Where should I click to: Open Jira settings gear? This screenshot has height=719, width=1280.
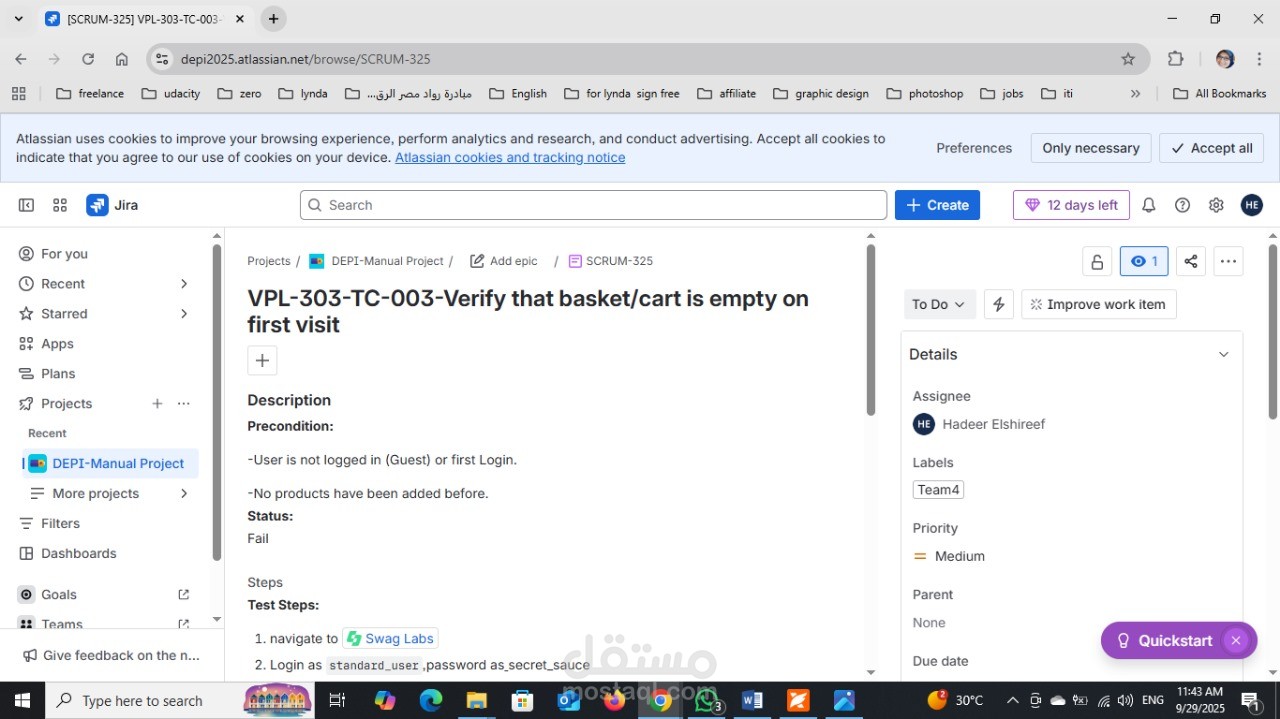(1216, 205)
